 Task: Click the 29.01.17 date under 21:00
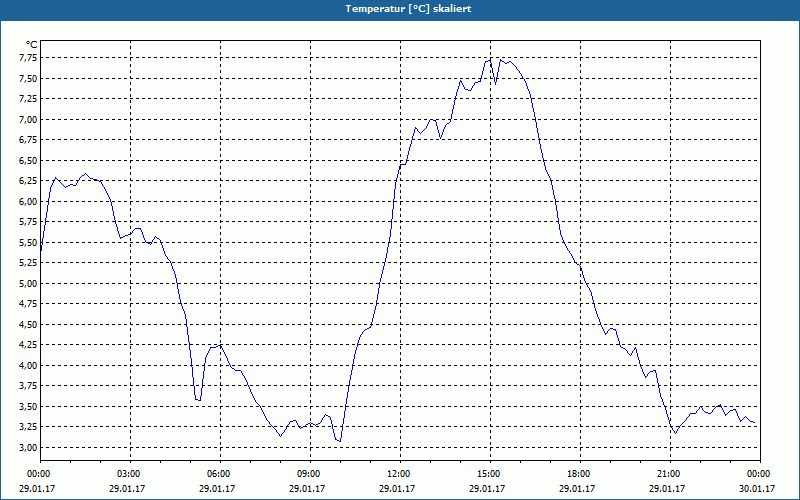tap(667, 488)
